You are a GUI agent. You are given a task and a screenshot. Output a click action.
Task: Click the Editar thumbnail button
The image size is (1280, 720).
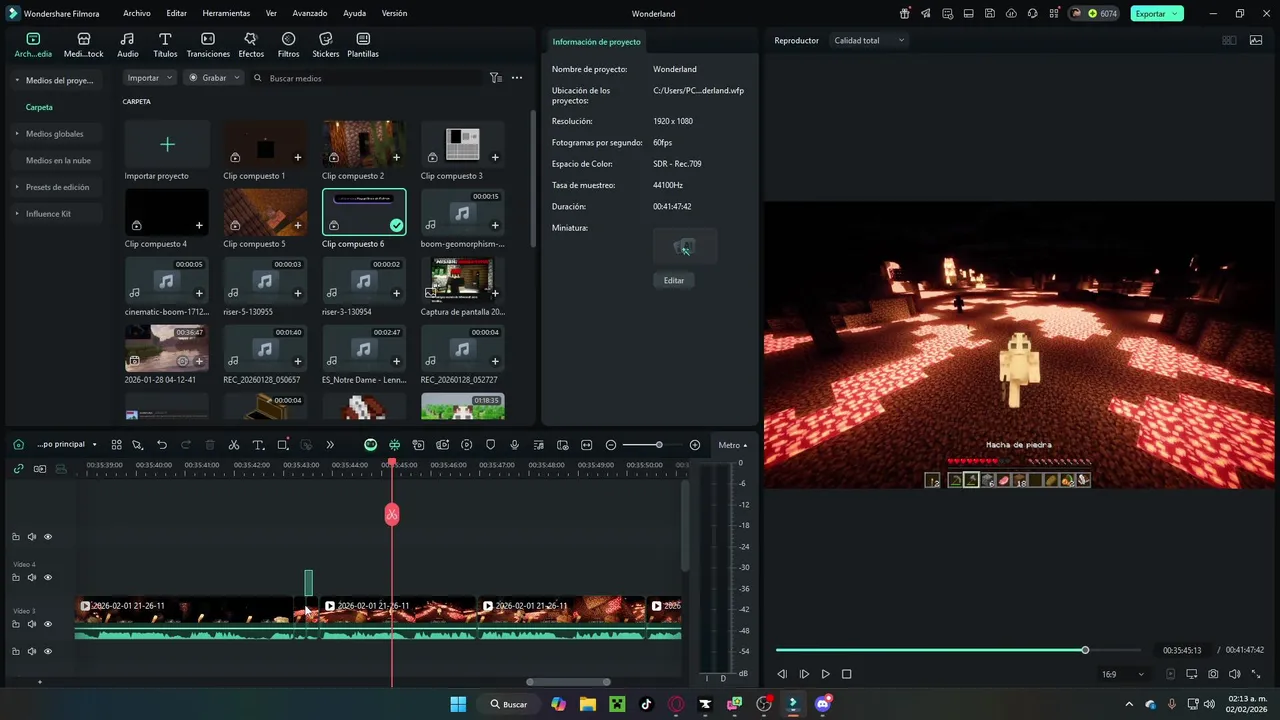(674, 281)
